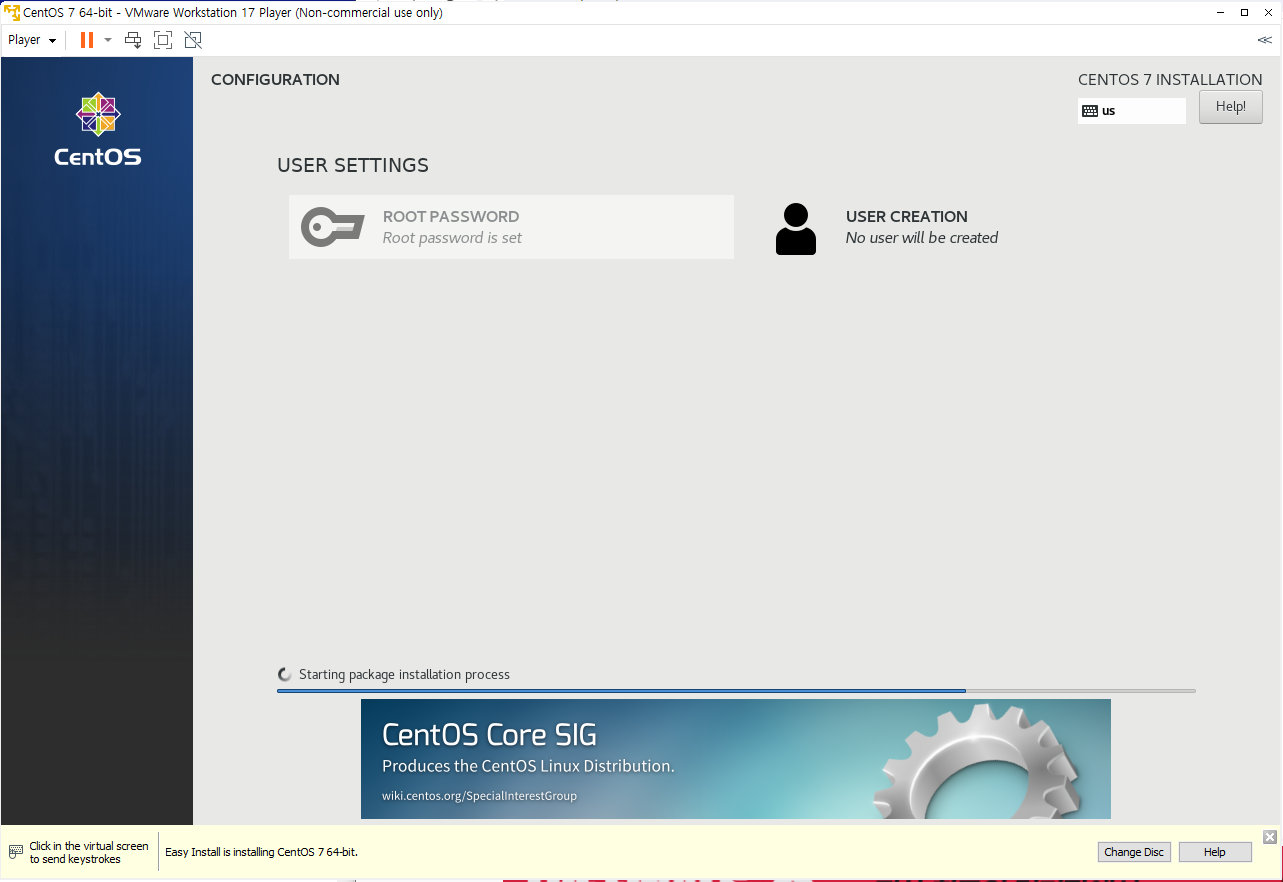Send Ctrl+Alt+Del to the virtual machine
The image size is (1283, 882).
click(133, 40)
